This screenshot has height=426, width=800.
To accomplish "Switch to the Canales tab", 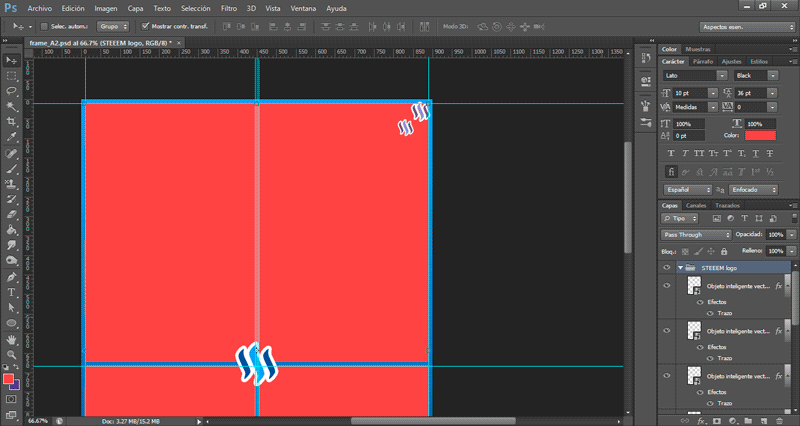I will [x=696, y=206].
